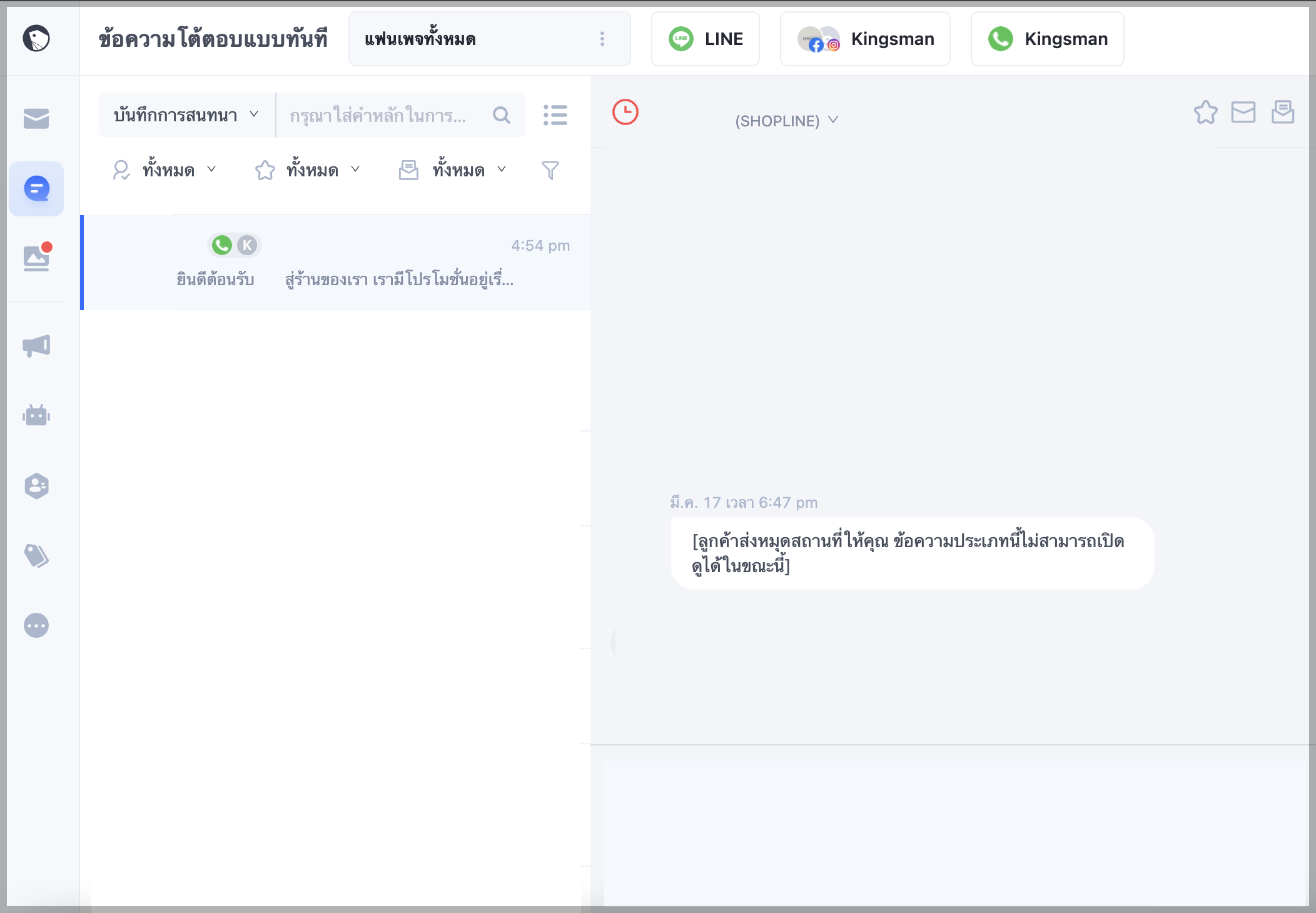Open the image gallery icon with red dot

point(38,256)
